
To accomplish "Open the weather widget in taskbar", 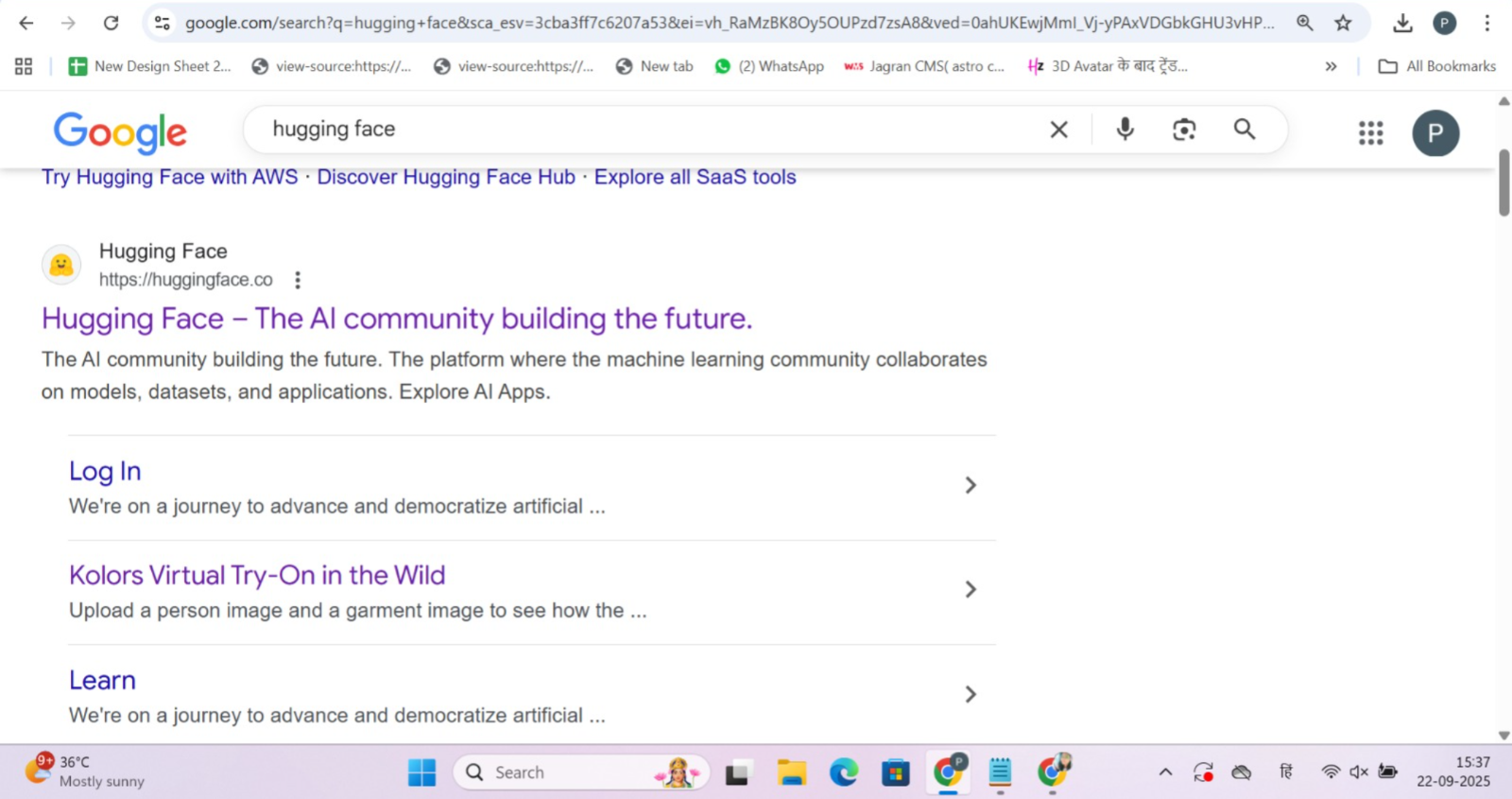I will point(85,772).
